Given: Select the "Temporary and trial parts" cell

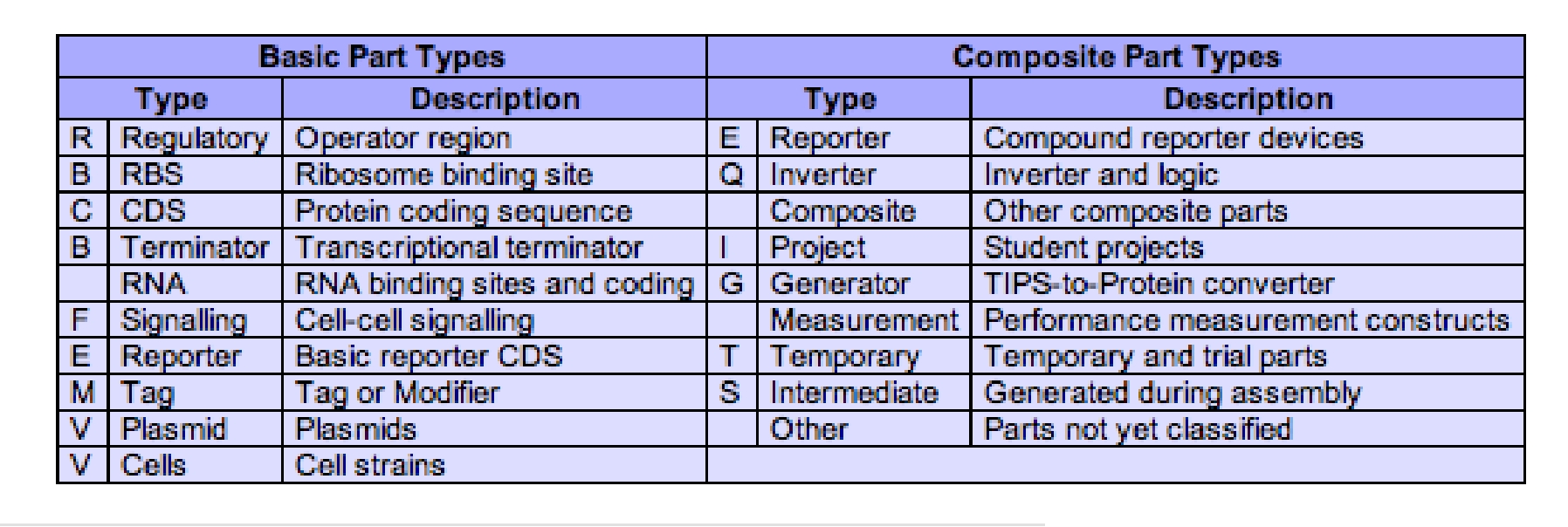Looking at the screenshot, I should (1154, 357).
